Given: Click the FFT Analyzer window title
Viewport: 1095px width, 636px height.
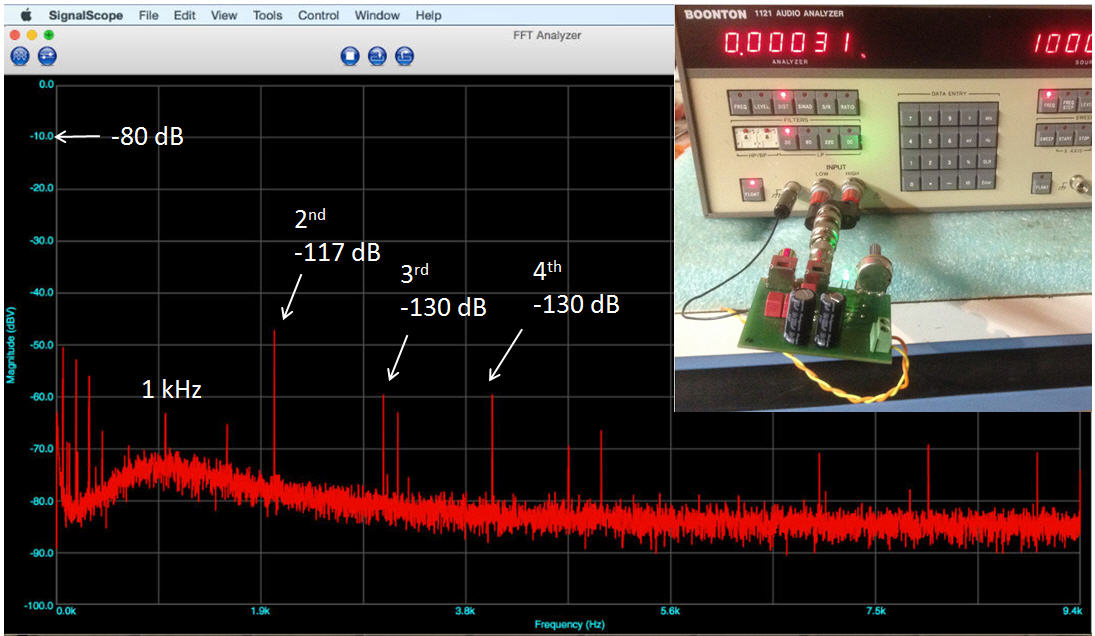Looking at the screenshot, I should coord(547,35).
